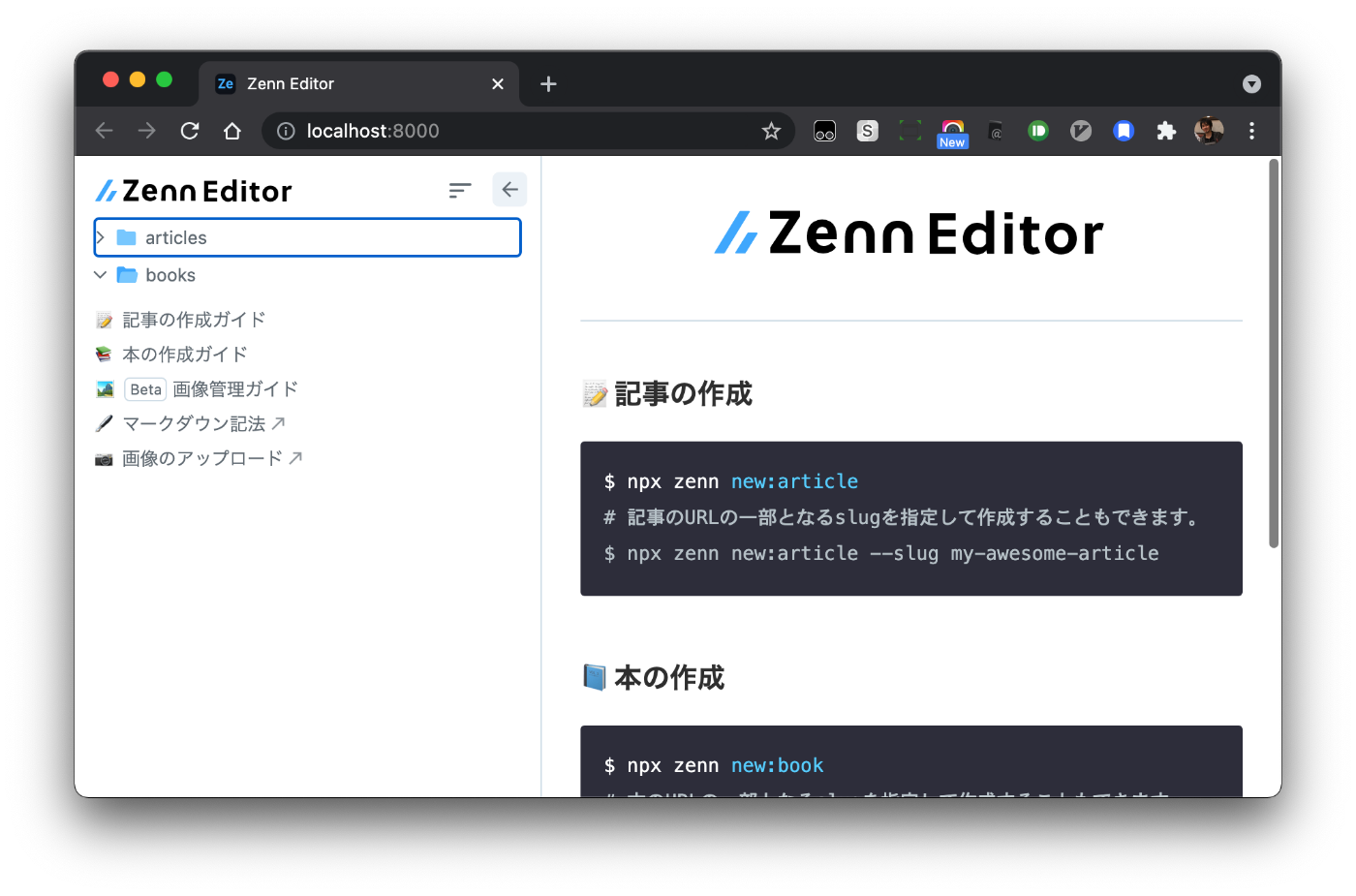Click the site information icon in the address bar
Viewport: 1356px width, 896px height.
(x=286, y=131)
